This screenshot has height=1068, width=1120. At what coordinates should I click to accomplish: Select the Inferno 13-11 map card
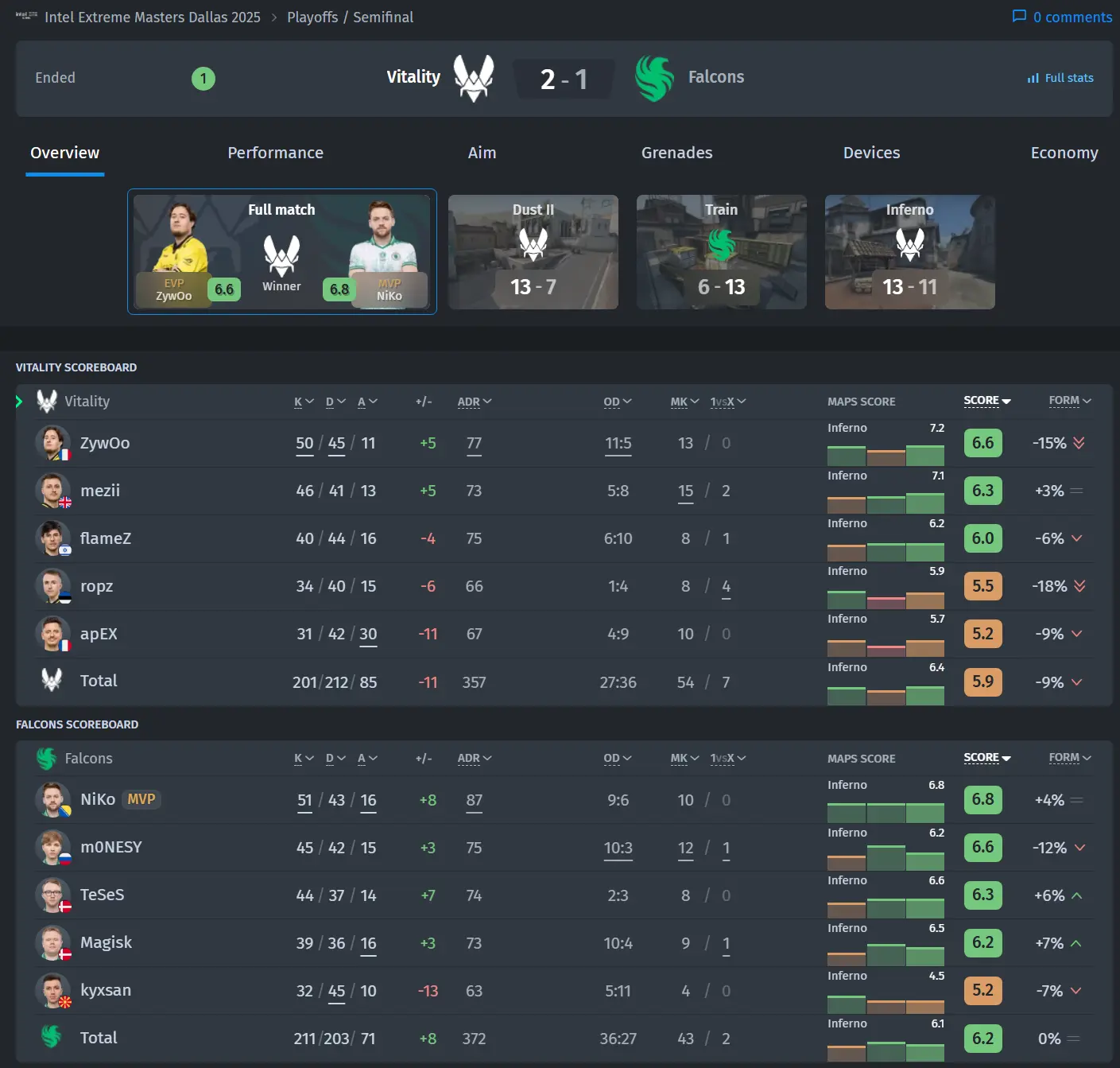click(910, 252)
